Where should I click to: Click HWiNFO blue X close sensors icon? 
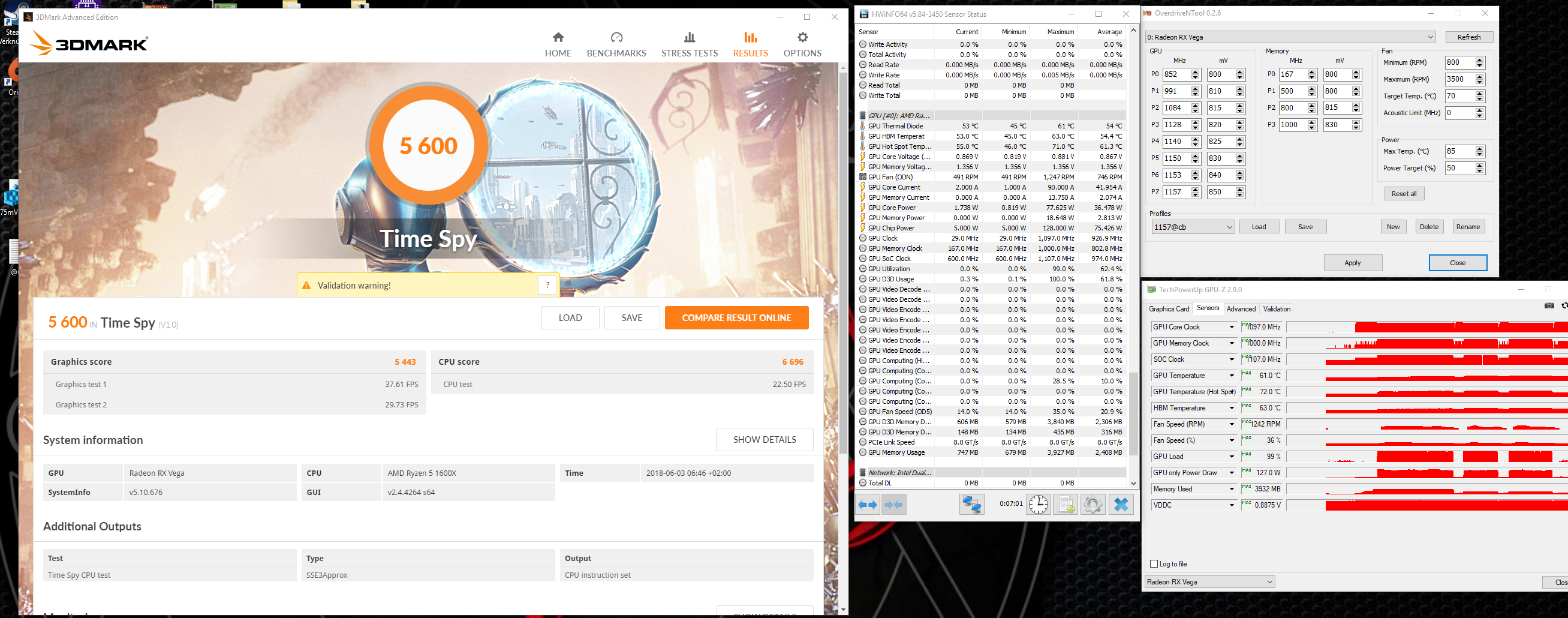(1121, 505)
